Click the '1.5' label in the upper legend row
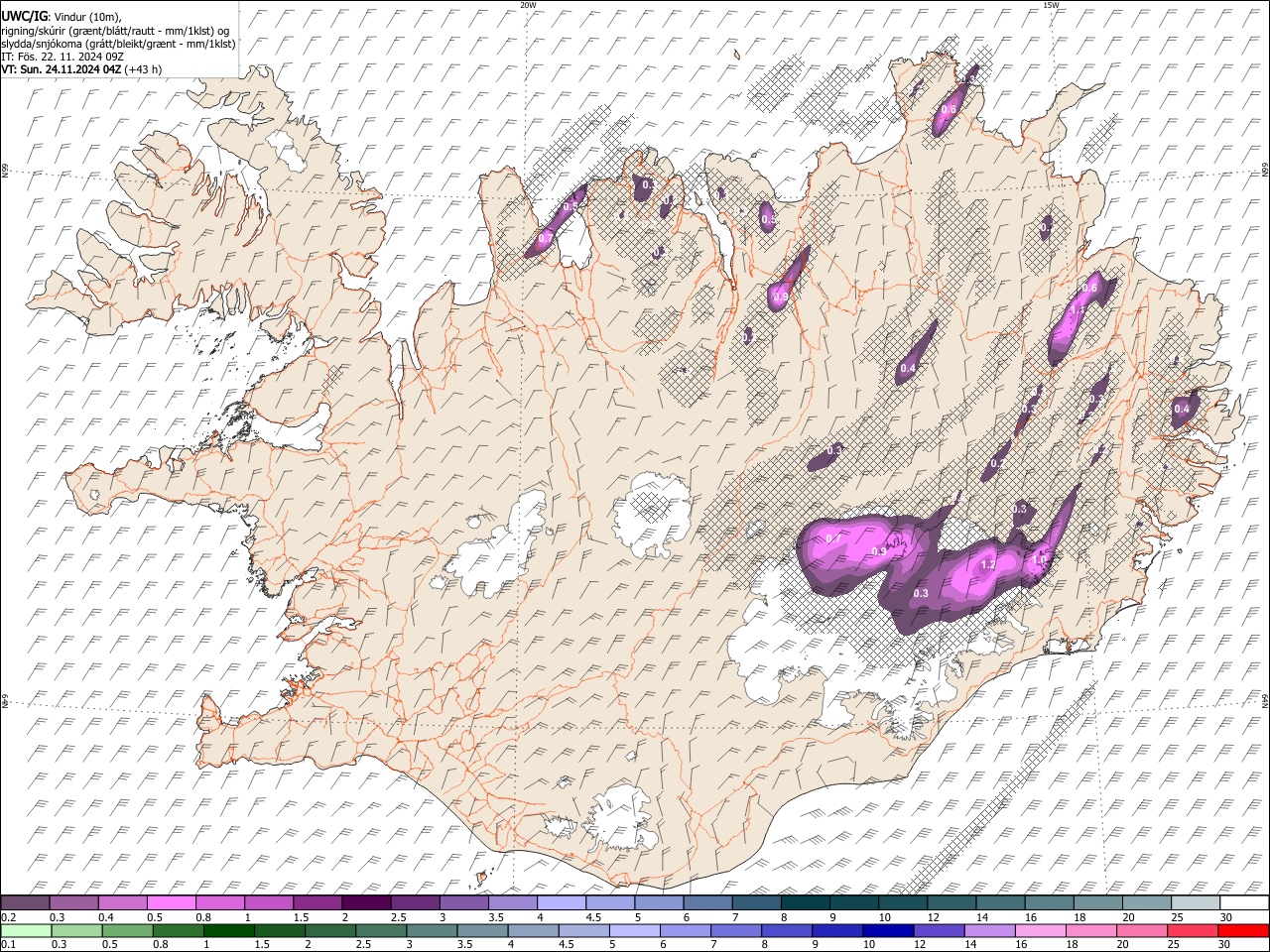 point(300,917)
